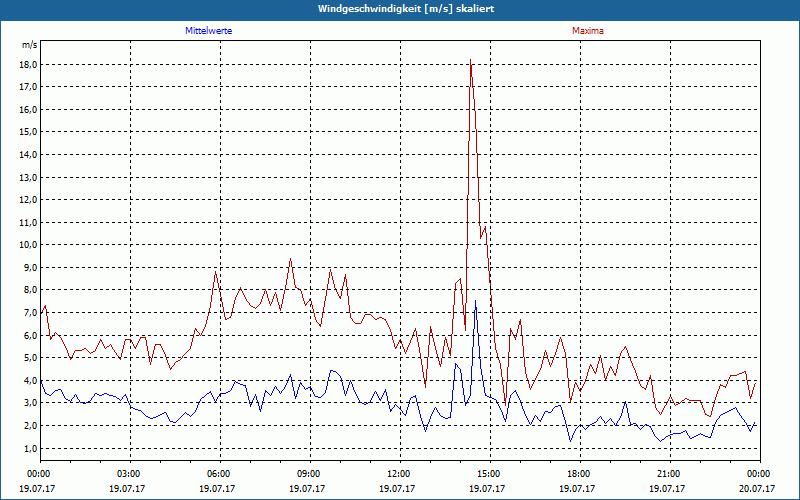Click the 11,0 y-axis value

[29, 222]
